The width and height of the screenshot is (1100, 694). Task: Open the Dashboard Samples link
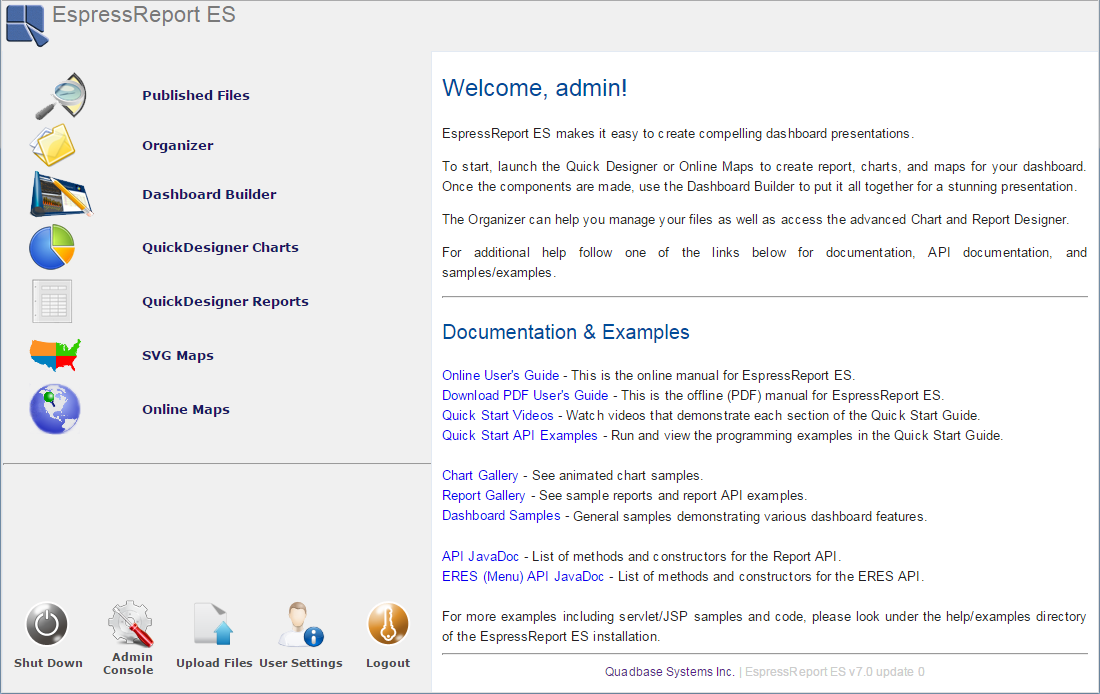click(501, 516)
